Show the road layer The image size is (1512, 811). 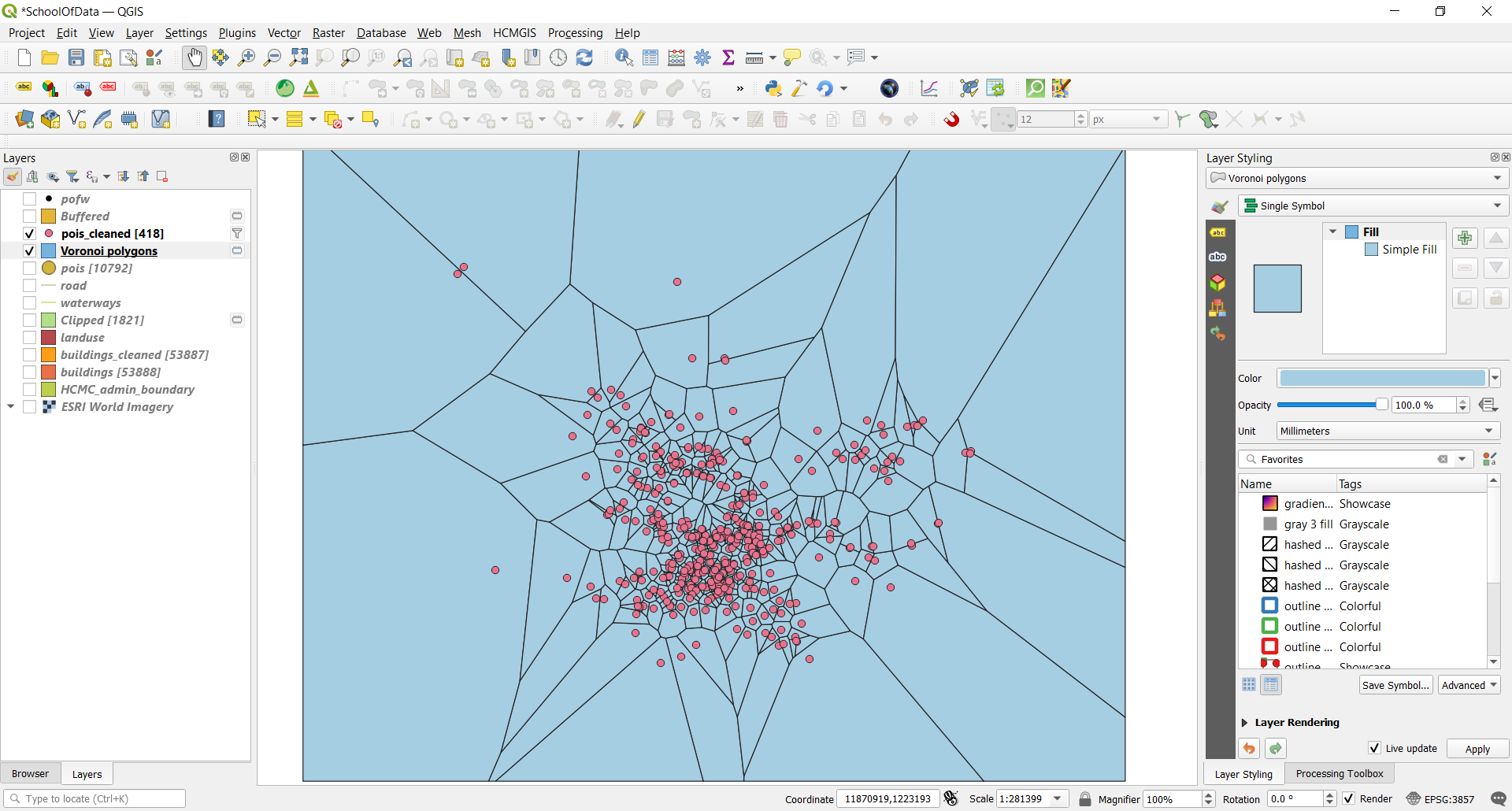[x=29, y=286]
